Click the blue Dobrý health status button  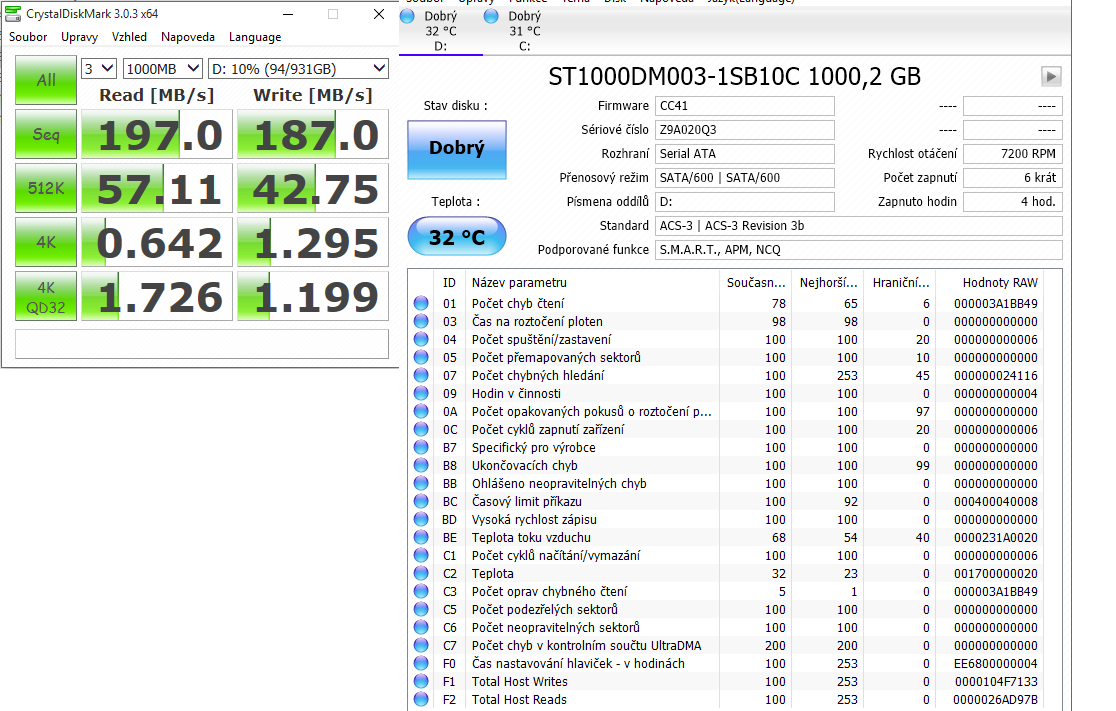(x=457, y=148)
